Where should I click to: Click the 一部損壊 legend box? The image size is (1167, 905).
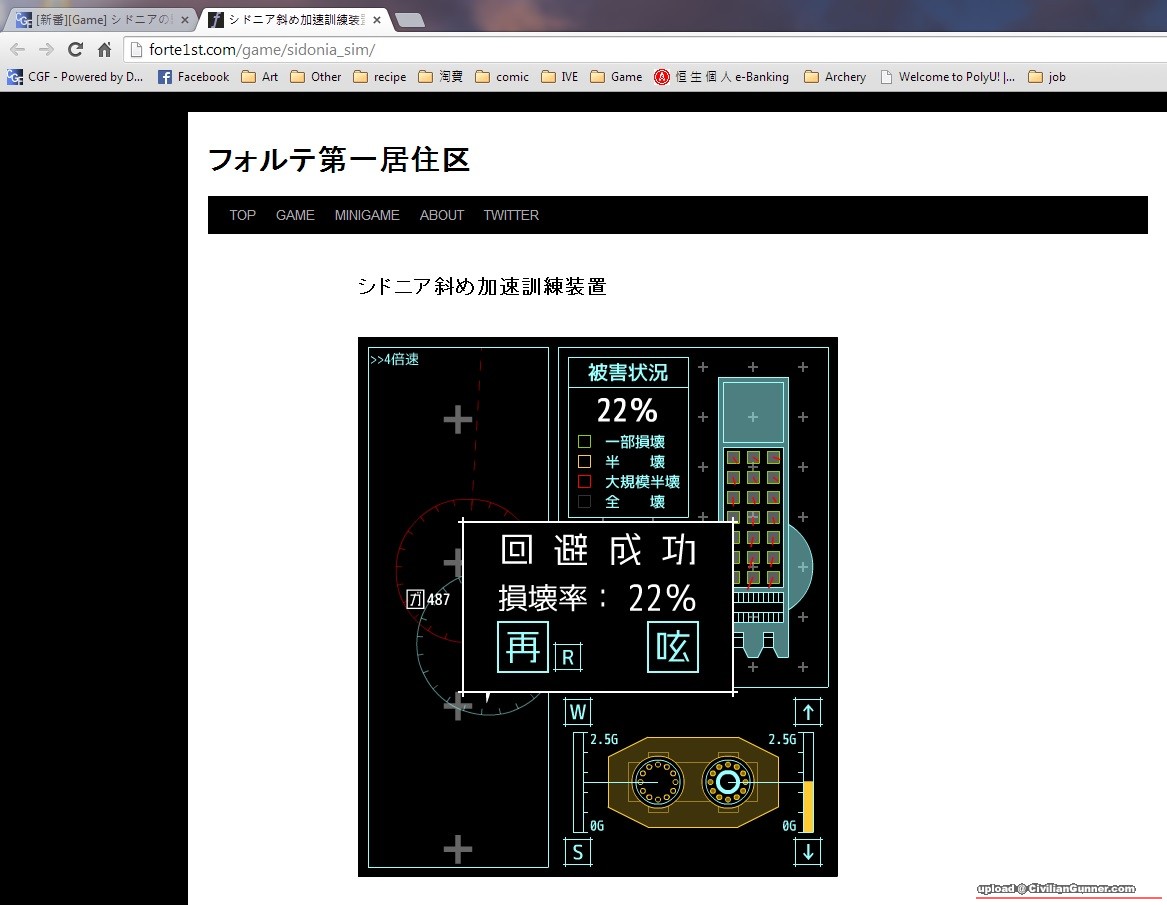tap(584, 441)
